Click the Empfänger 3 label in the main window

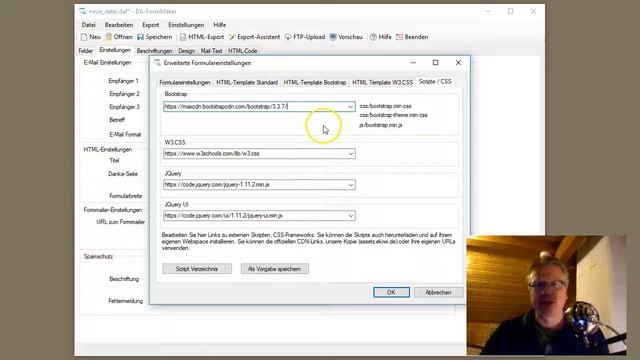coord(124,107)
